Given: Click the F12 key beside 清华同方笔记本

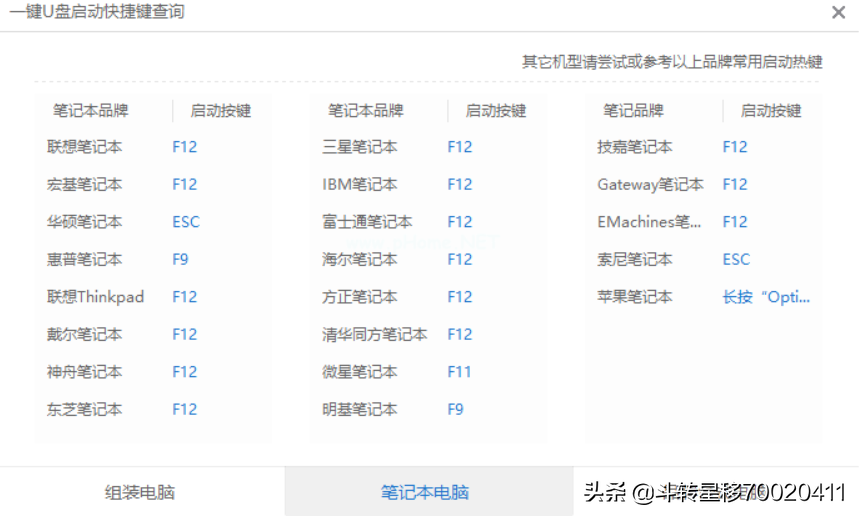Looking at the screenshot, I should click(460, 334).
